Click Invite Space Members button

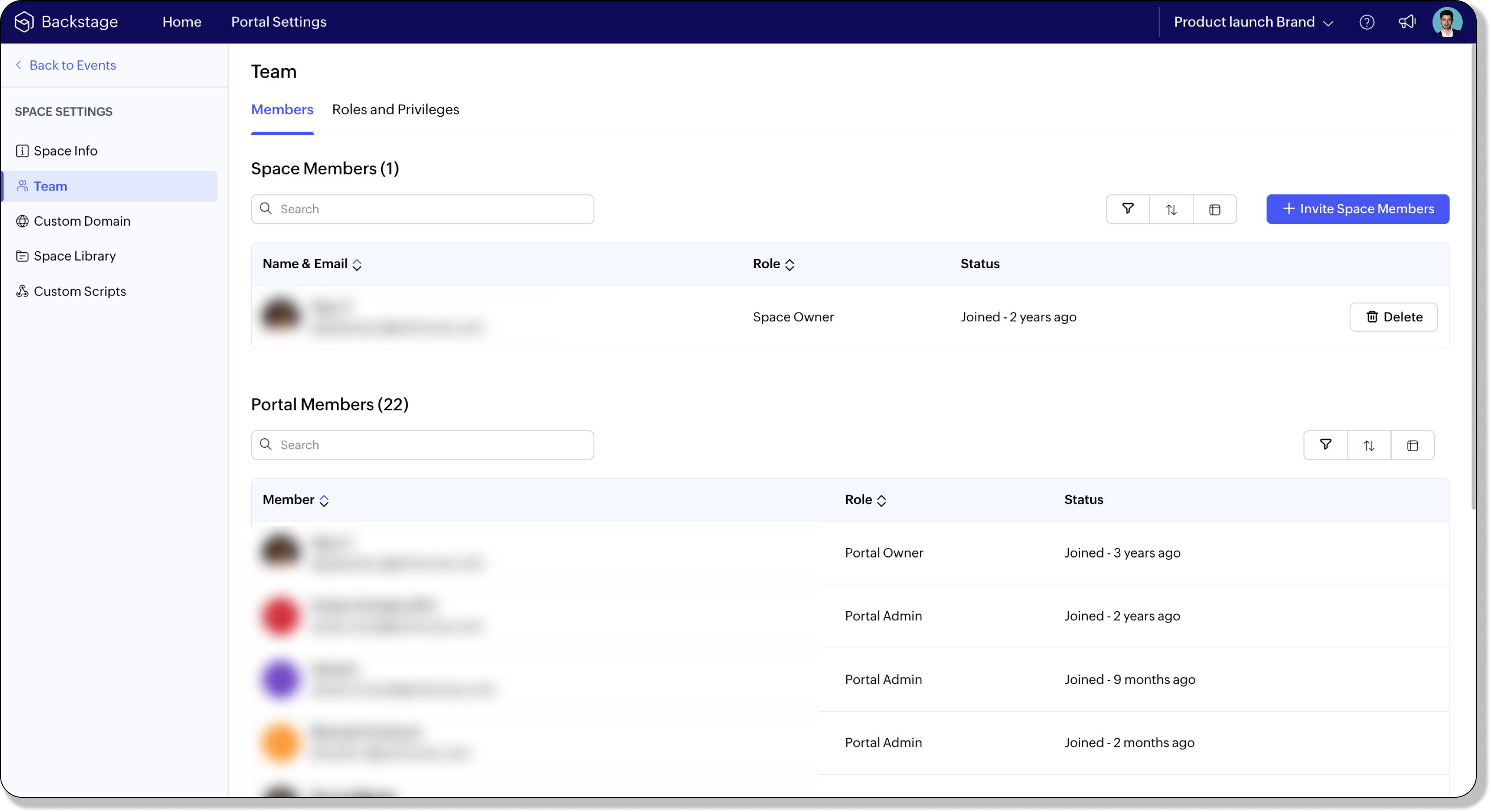pos(1357,209)
